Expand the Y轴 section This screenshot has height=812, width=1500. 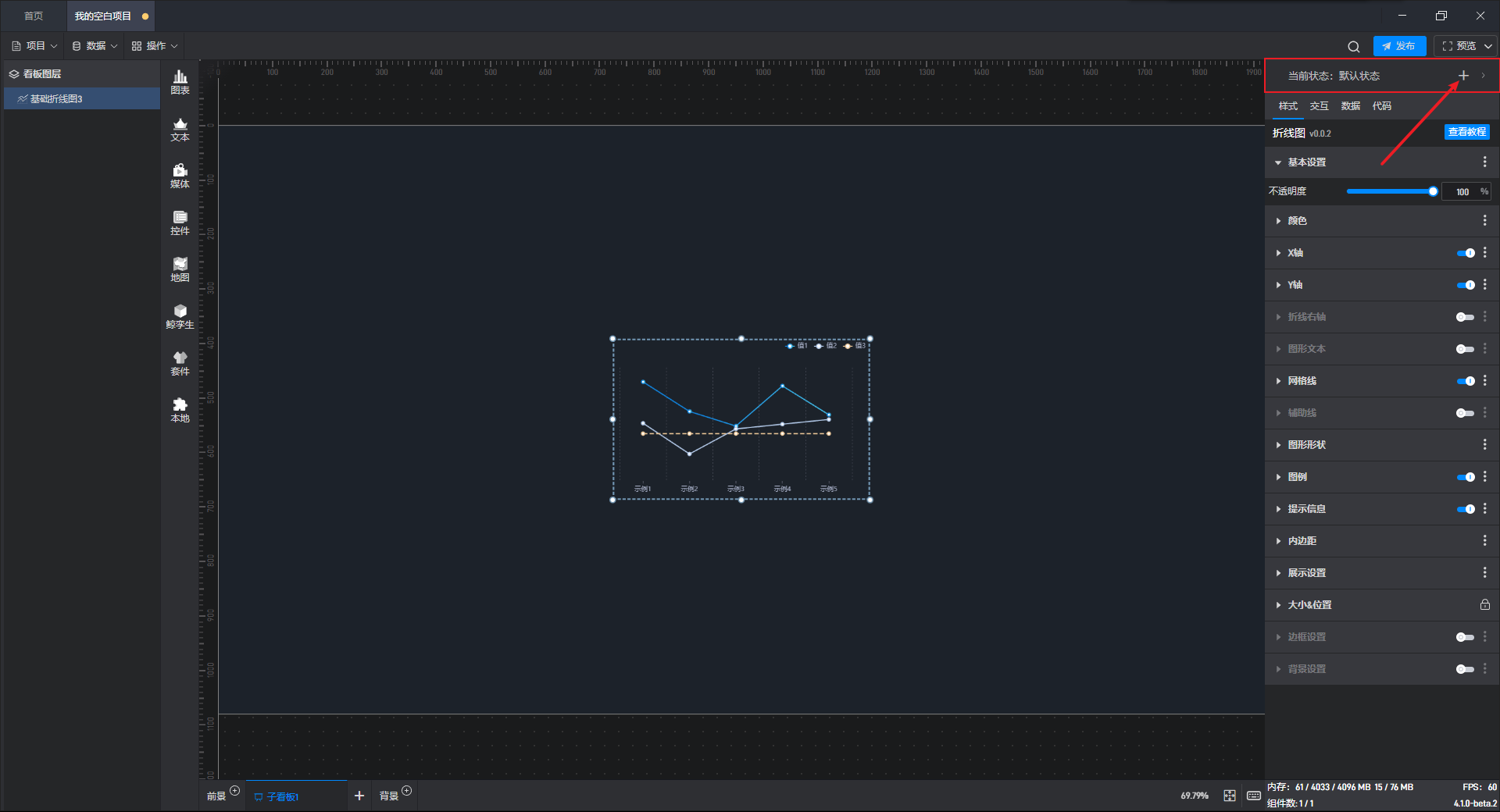[1278, 285]
